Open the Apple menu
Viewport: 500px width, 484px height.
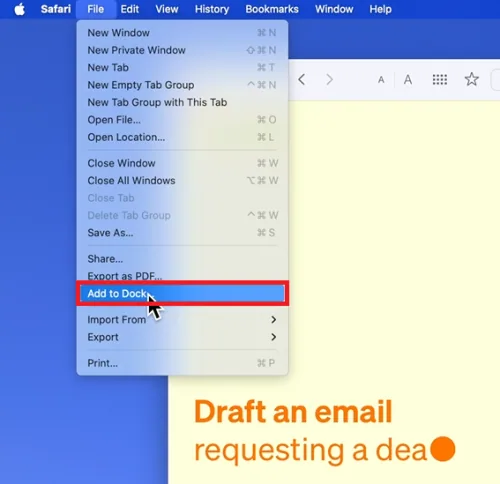pyautogui.click(x=20, y=9)
